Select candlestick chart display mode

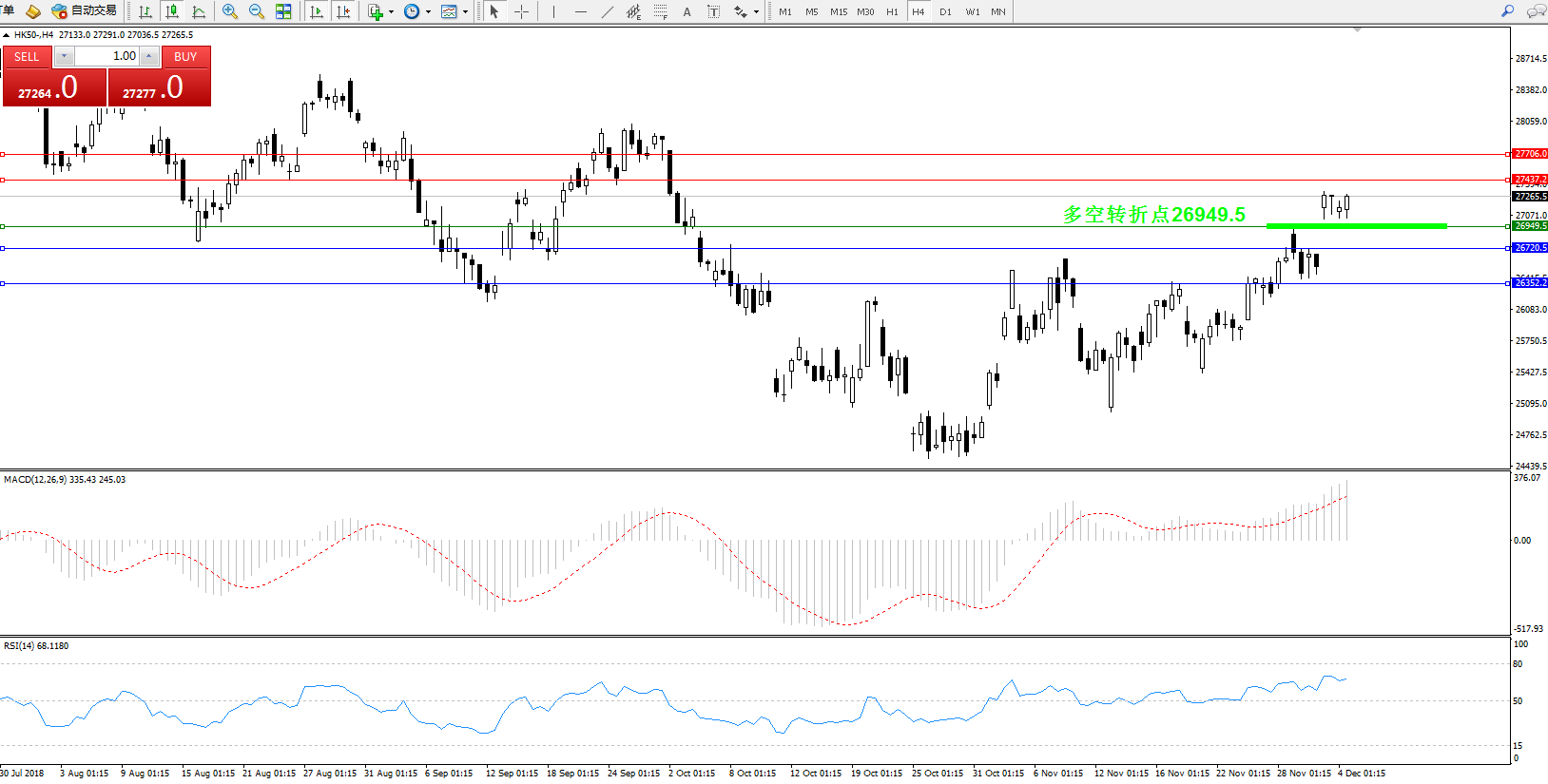point(172,11)
